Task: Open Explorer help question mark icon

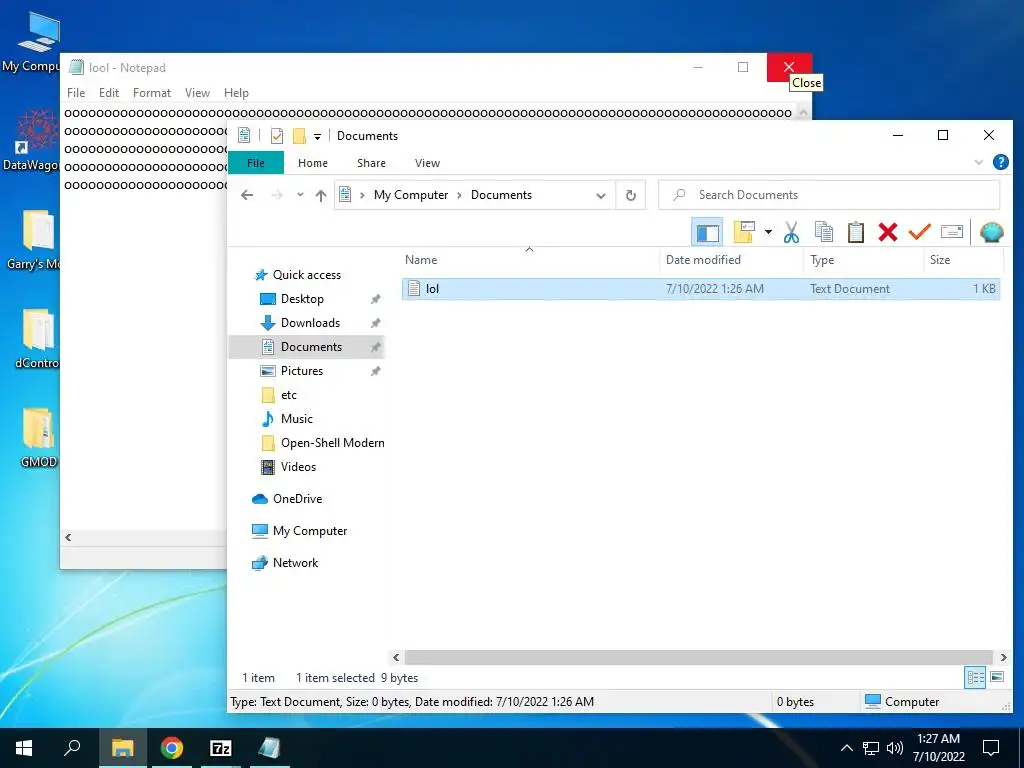Action: pyautogui.click(x=1000, y=162)
